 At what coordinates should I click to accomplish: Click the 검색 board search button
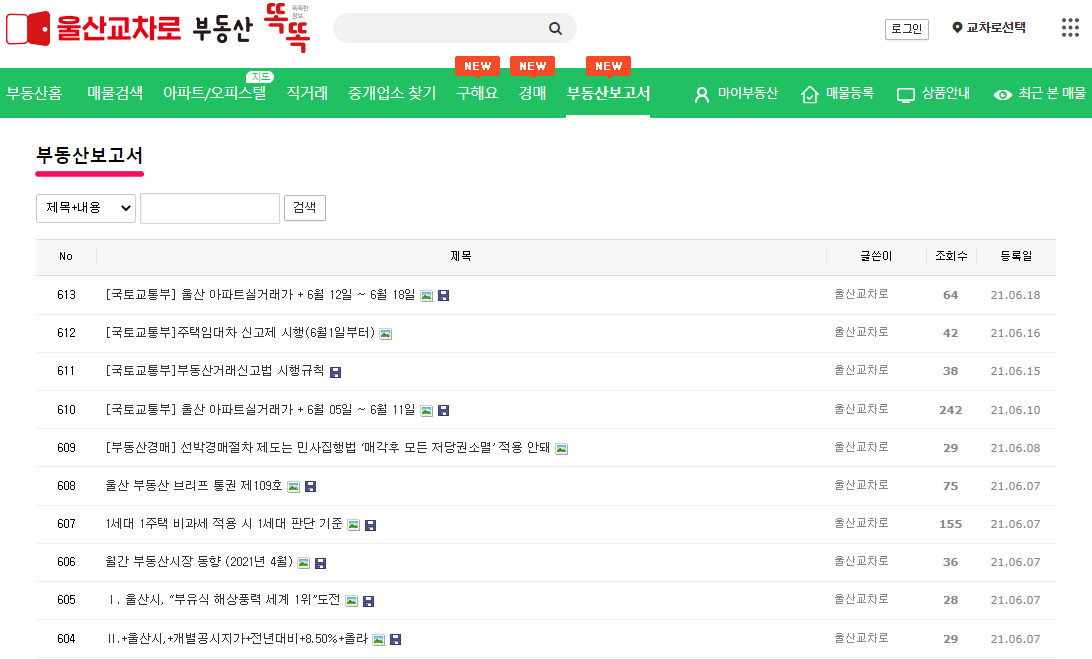coord(305,208)
